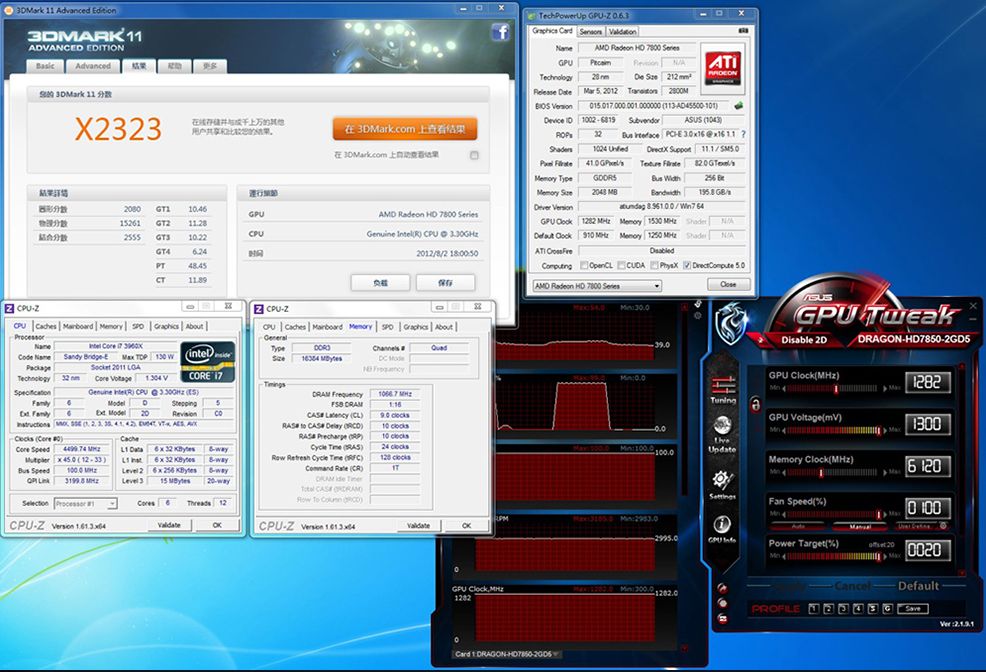986x672 pixels.
Task: Click Default in GPU Tweak
Action: pos(918,586)
